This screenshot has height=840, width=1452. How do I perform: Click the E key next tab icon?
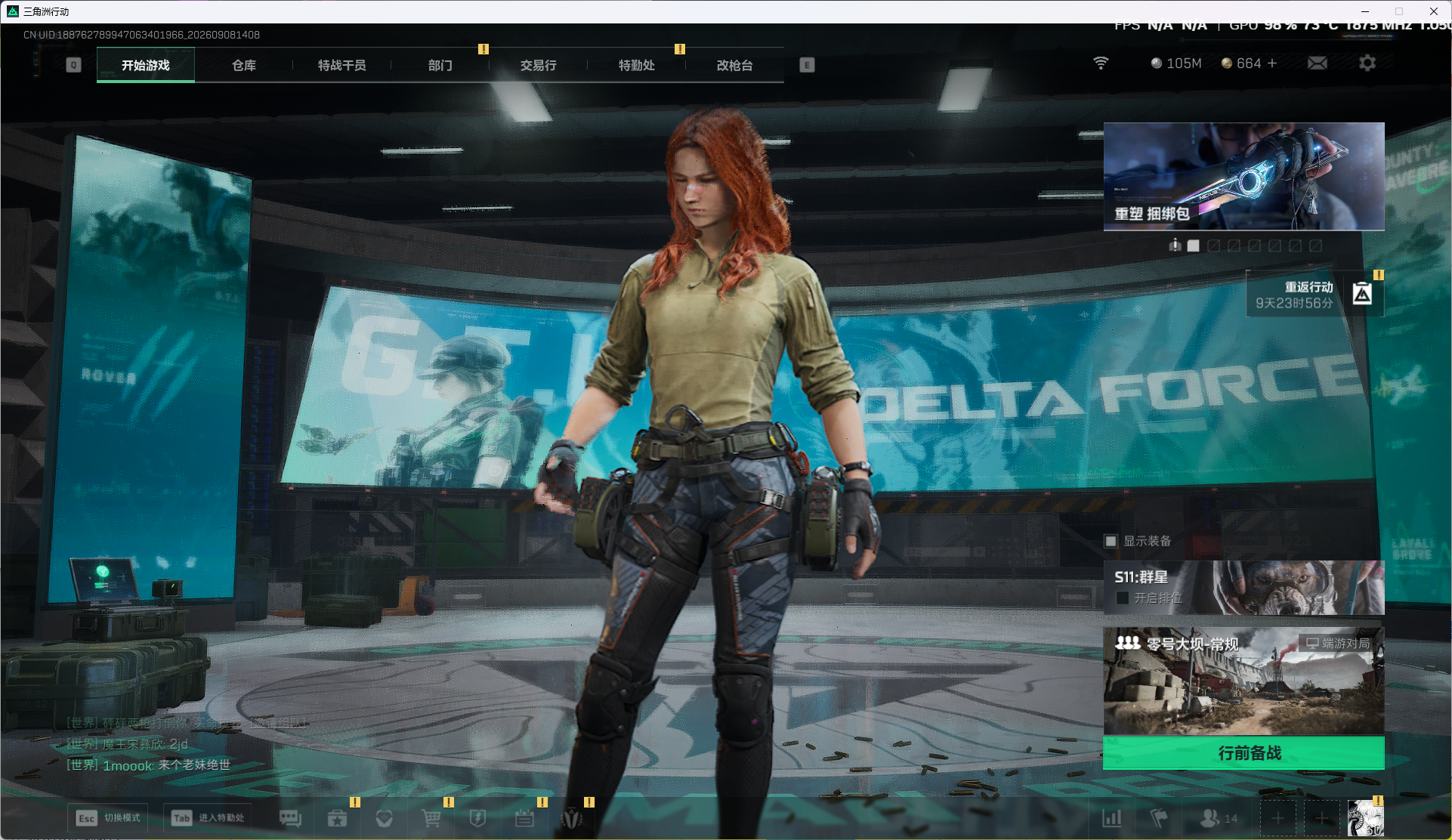pyautogui.click(x=807, y=65)
